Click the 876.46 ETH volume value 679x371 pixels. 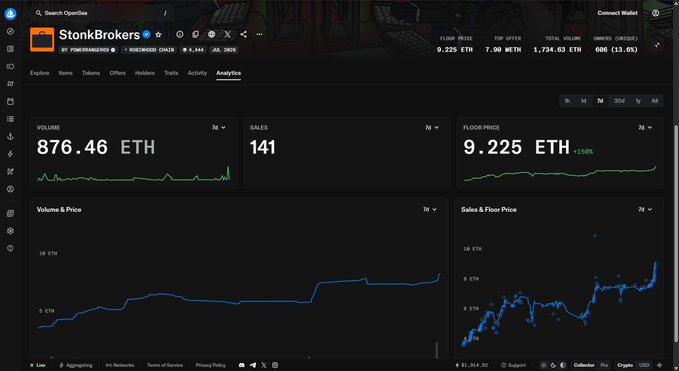(x=96, y=147)
